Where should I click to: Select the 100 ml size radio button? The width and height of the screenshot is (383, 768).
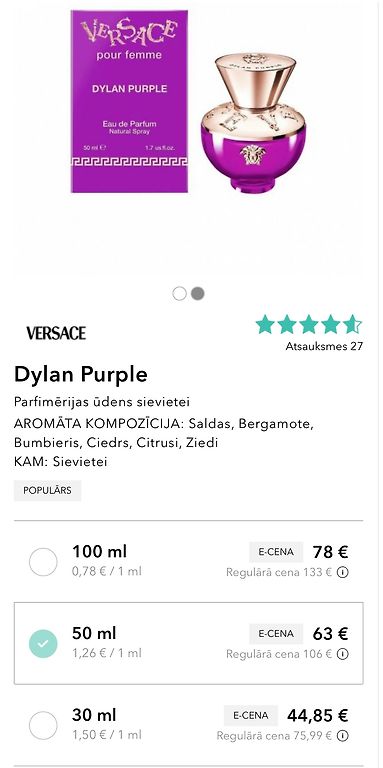point(43,562)
